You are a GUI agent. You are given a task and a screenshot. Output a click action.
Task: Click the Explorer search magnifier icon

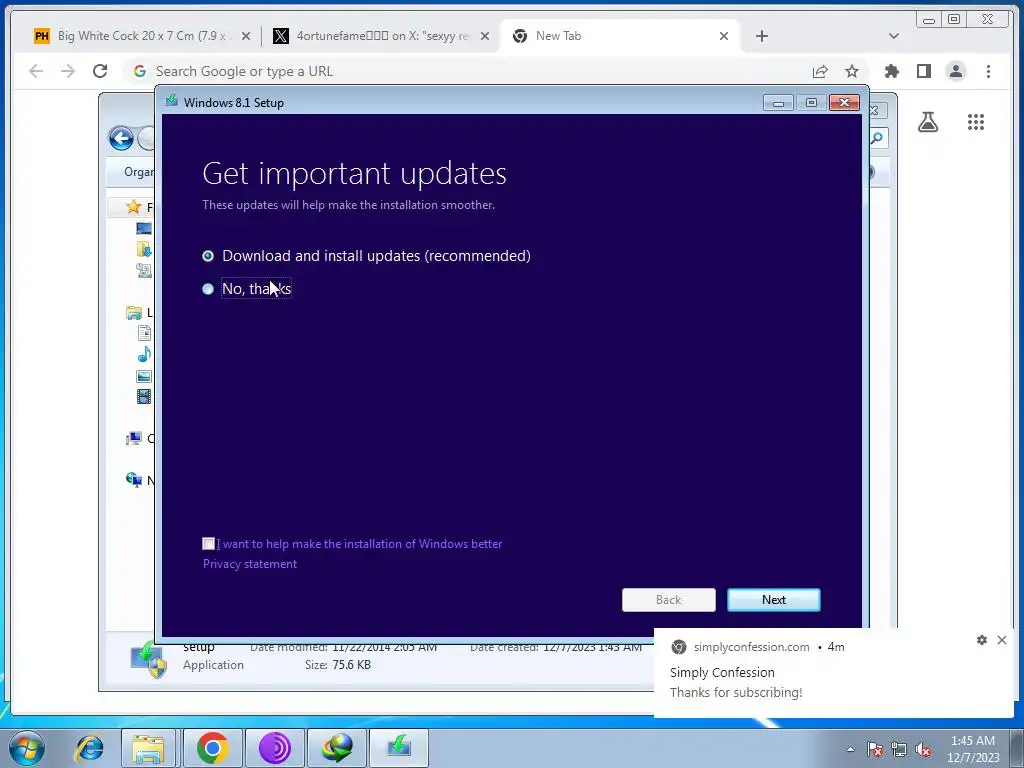[877, 138]
